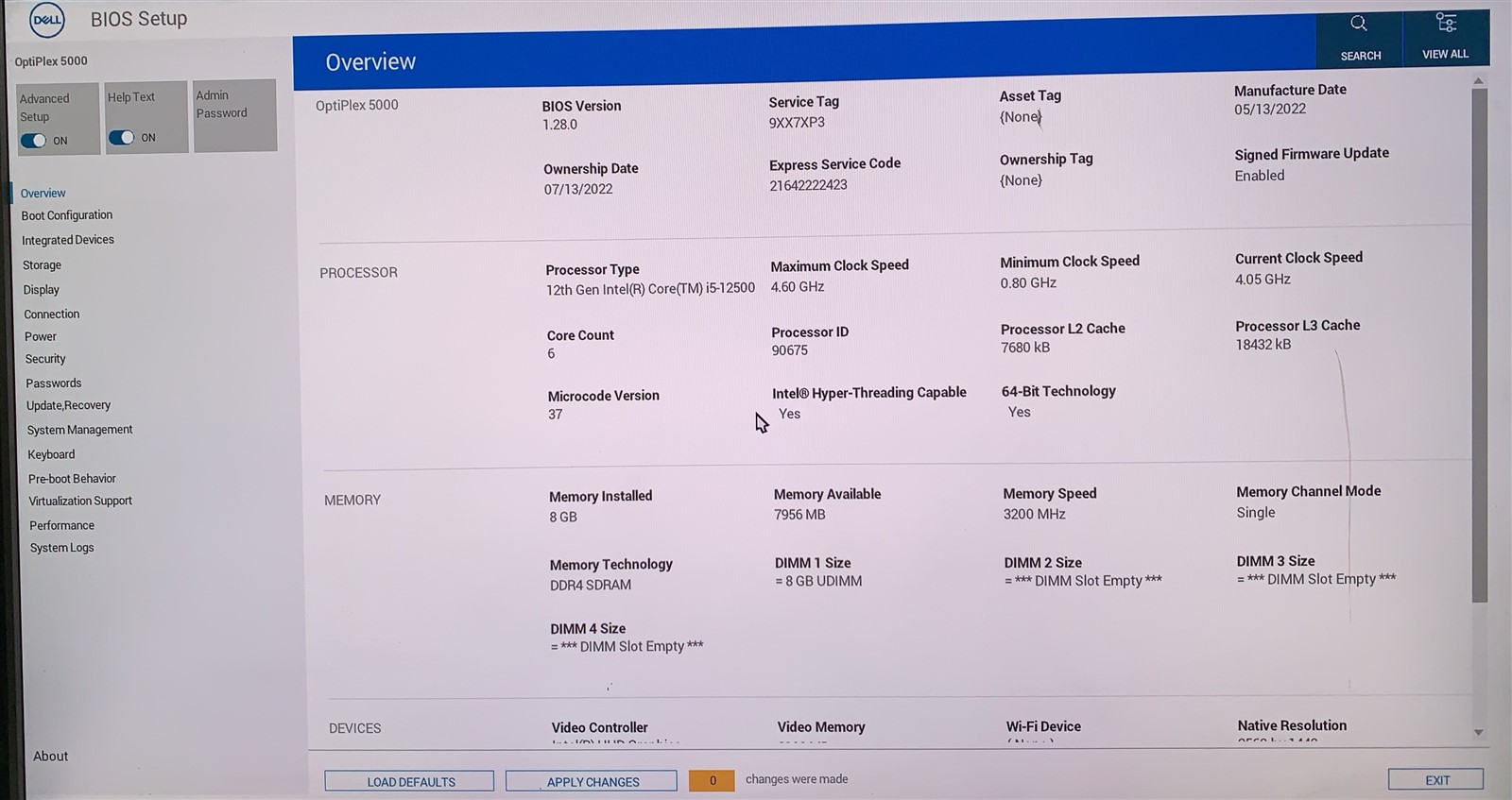Image resolution: width=1512 pixels, height=800 pixels.
Task: Click the Overview page heading
Action: point(370,62)
